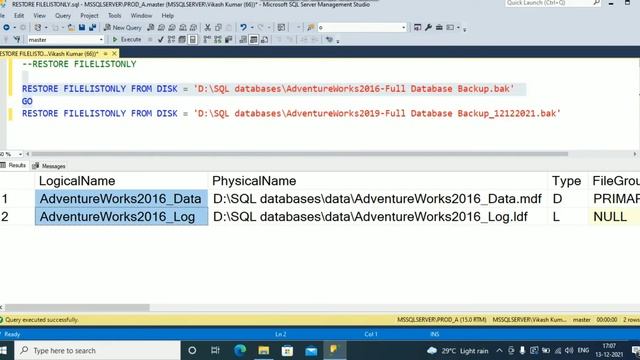Select the AdventureWorks2016_Data.mdf physical name cell
This screenshot has height=360, width=640.
pos(378,199)
